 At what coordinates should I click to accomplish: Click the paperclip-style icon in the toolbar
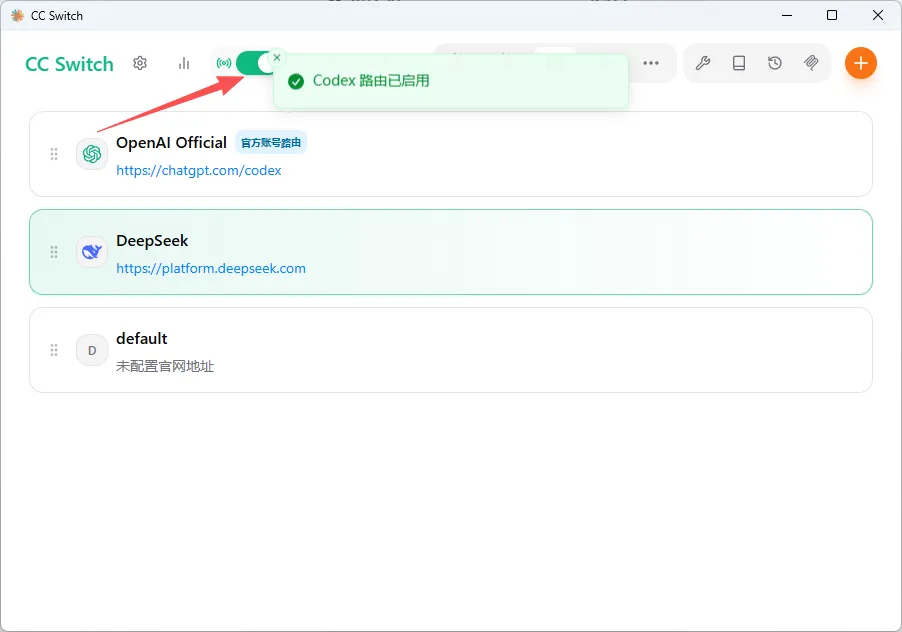[x=811, y=63]
